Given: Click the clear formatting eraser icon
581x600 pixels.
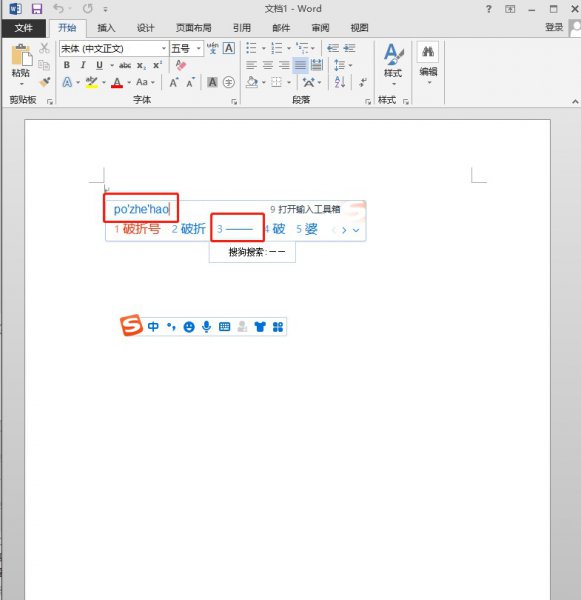Looking at the screenshot, I should click(x=181, y=65).
